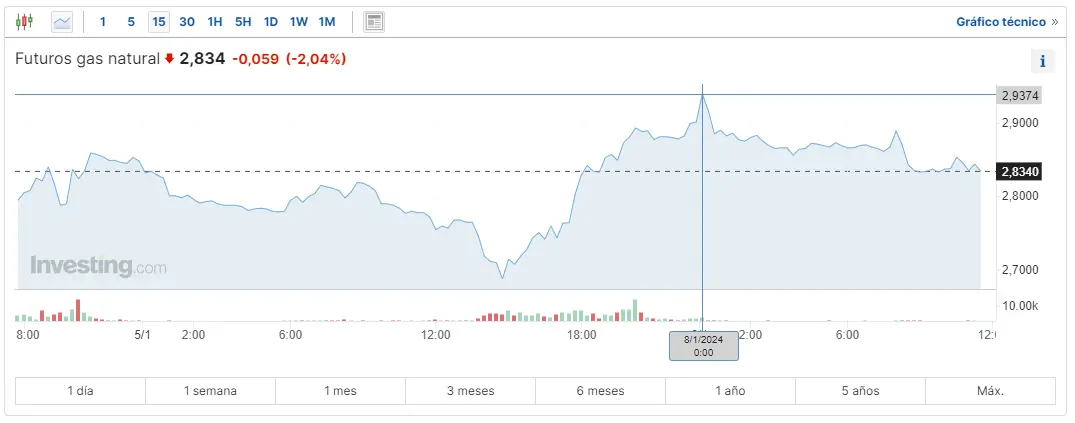This screenshot has width=1075, height=423.
Task: Set interval to 5 minutes
Action: [x=131, y=21]
